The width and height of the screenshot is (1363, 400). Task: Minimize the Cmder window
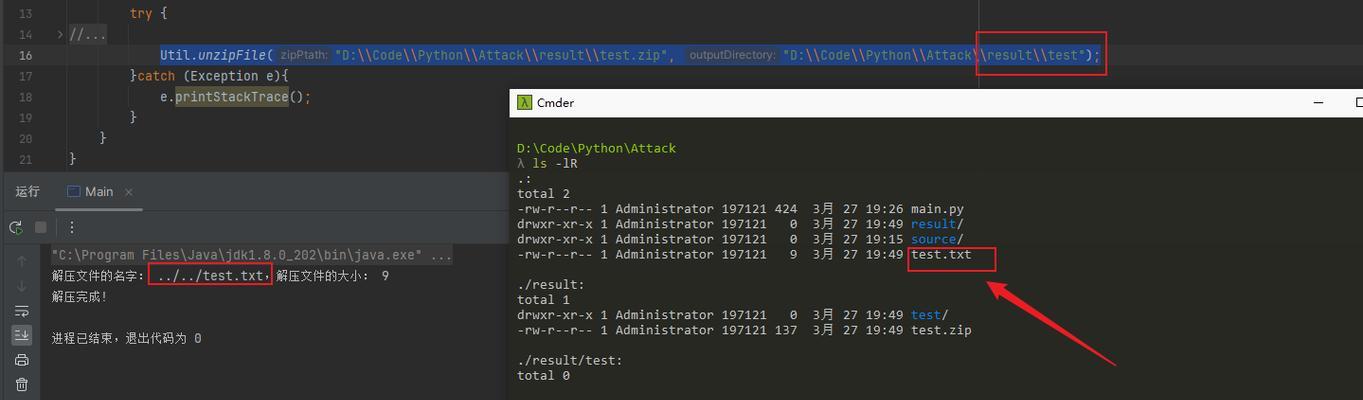(x=1318, y=102)
